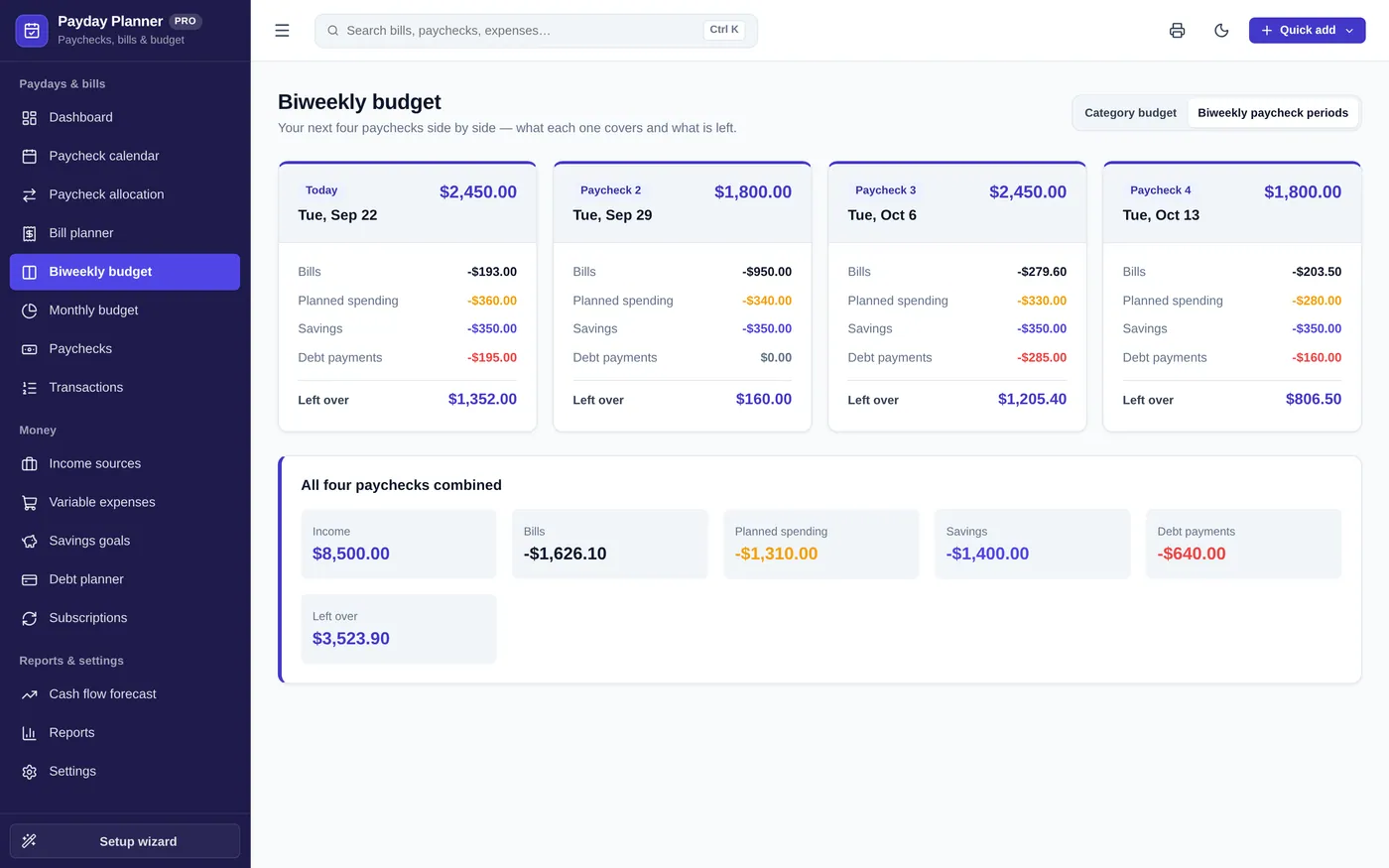Screen dimensions: 1389x868
Task: Click the combined Left over $3,523.90 tile
Action: [399, 629]
